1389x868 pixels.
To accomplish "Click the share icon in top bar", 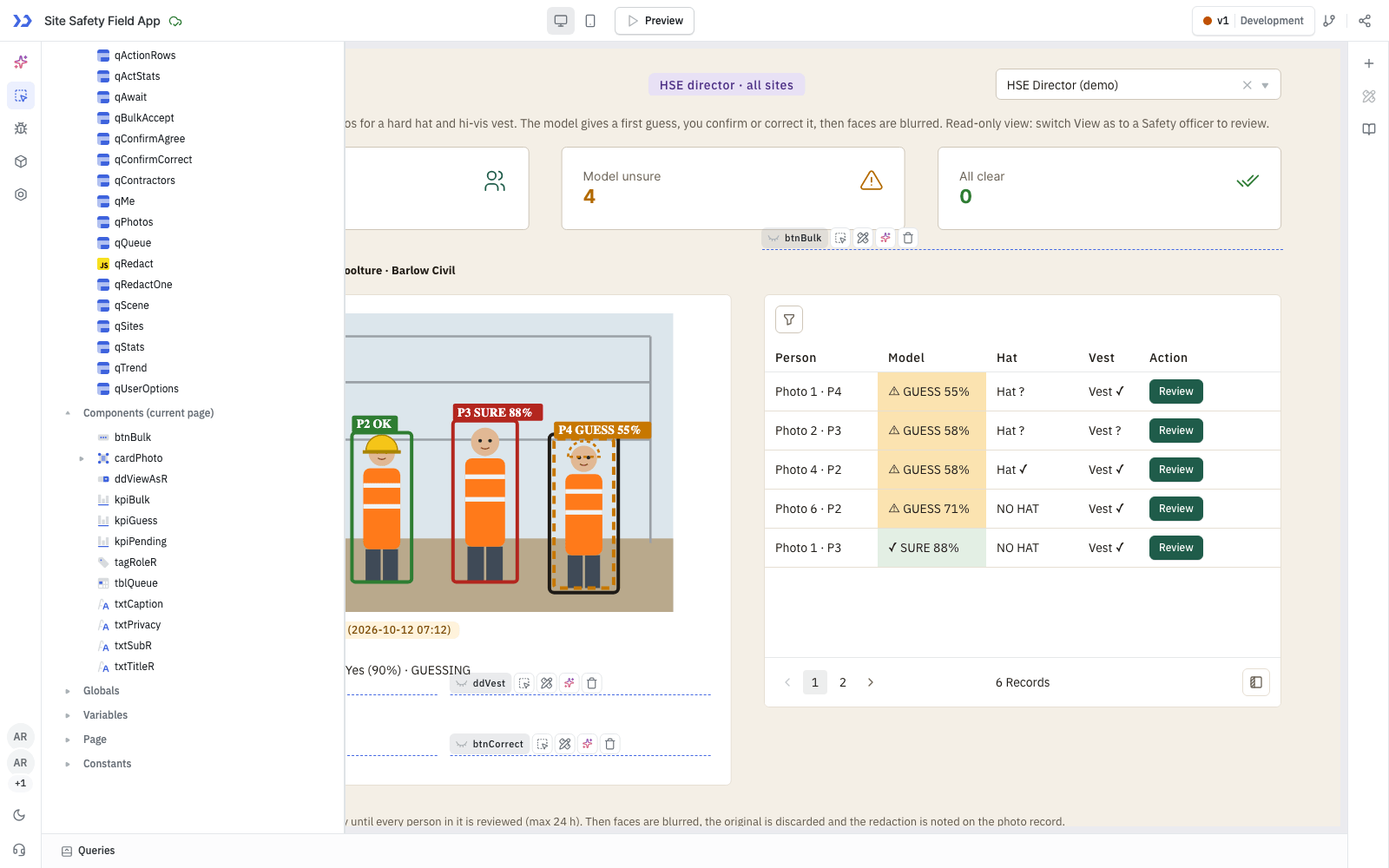I will [1365, 21].
